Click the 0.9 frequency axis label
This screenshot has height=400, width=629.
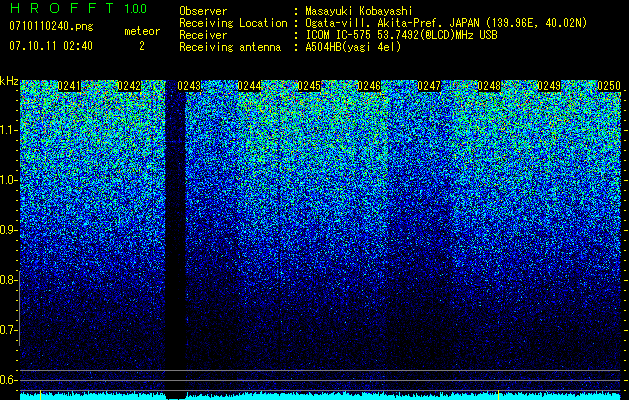pos(9,230)
